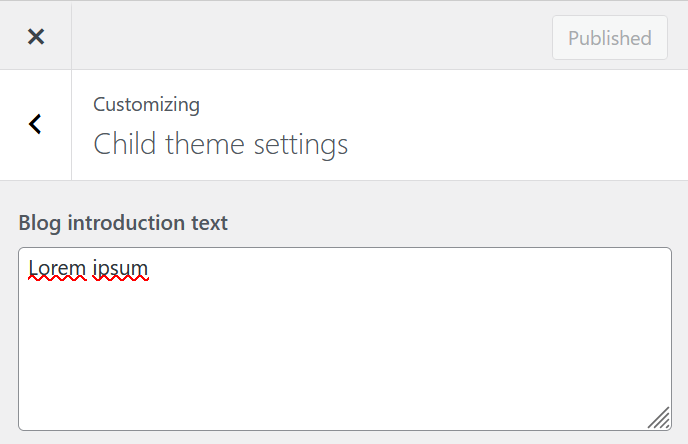Screen dimensions: 688x444
Task: Go back using the left chevron arrow
Action: [x=35, y=124]
